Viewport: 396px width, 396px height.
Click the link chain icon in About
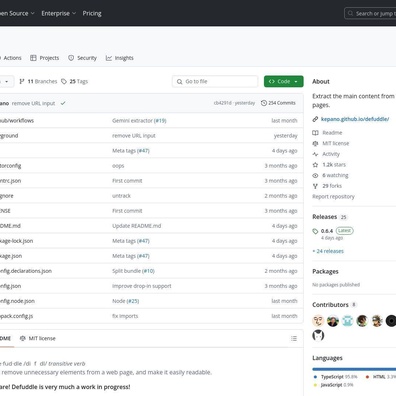pos(315,119)
